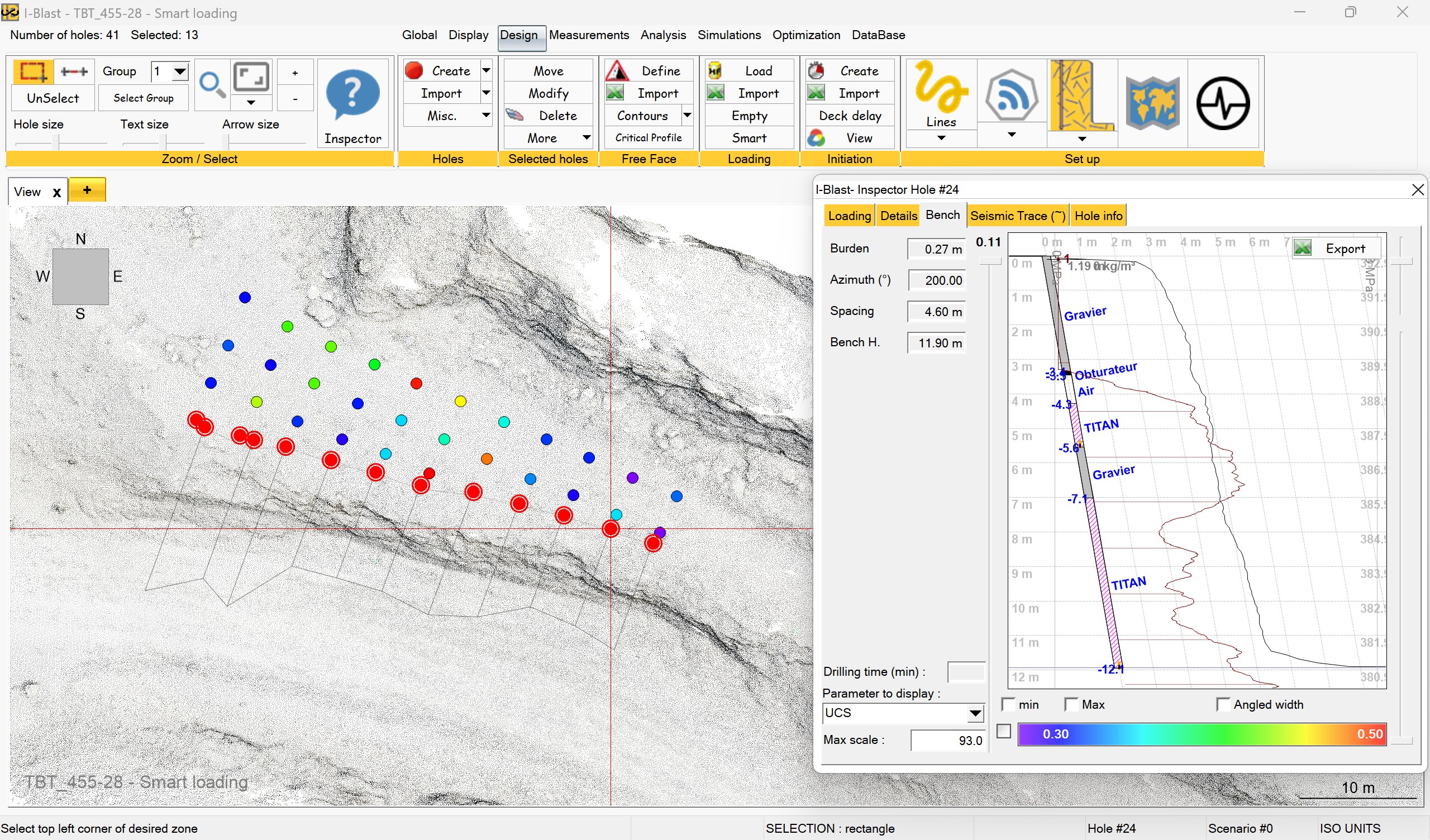Expand the Contours dropdown arrow
The width and height of the screenshot is (1430, 840).
[x=687, y=115]
